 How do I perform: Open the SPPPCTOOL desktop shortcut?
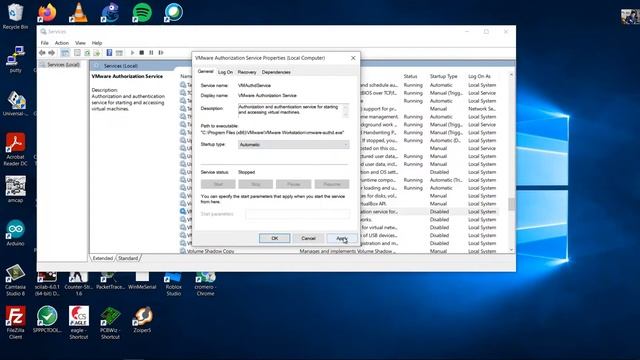pyautogui.click(x=47, y=319)
